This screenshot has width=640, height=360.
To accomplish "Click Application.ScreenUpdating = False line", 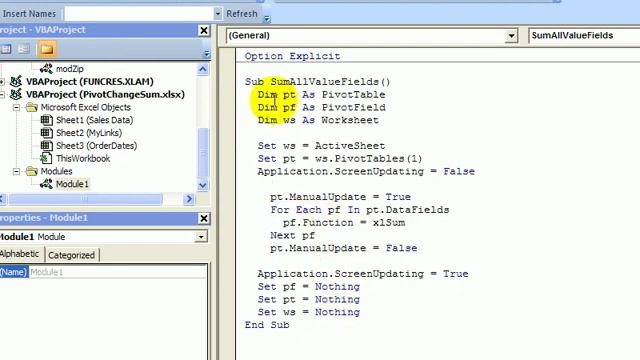I will point(366,171).
